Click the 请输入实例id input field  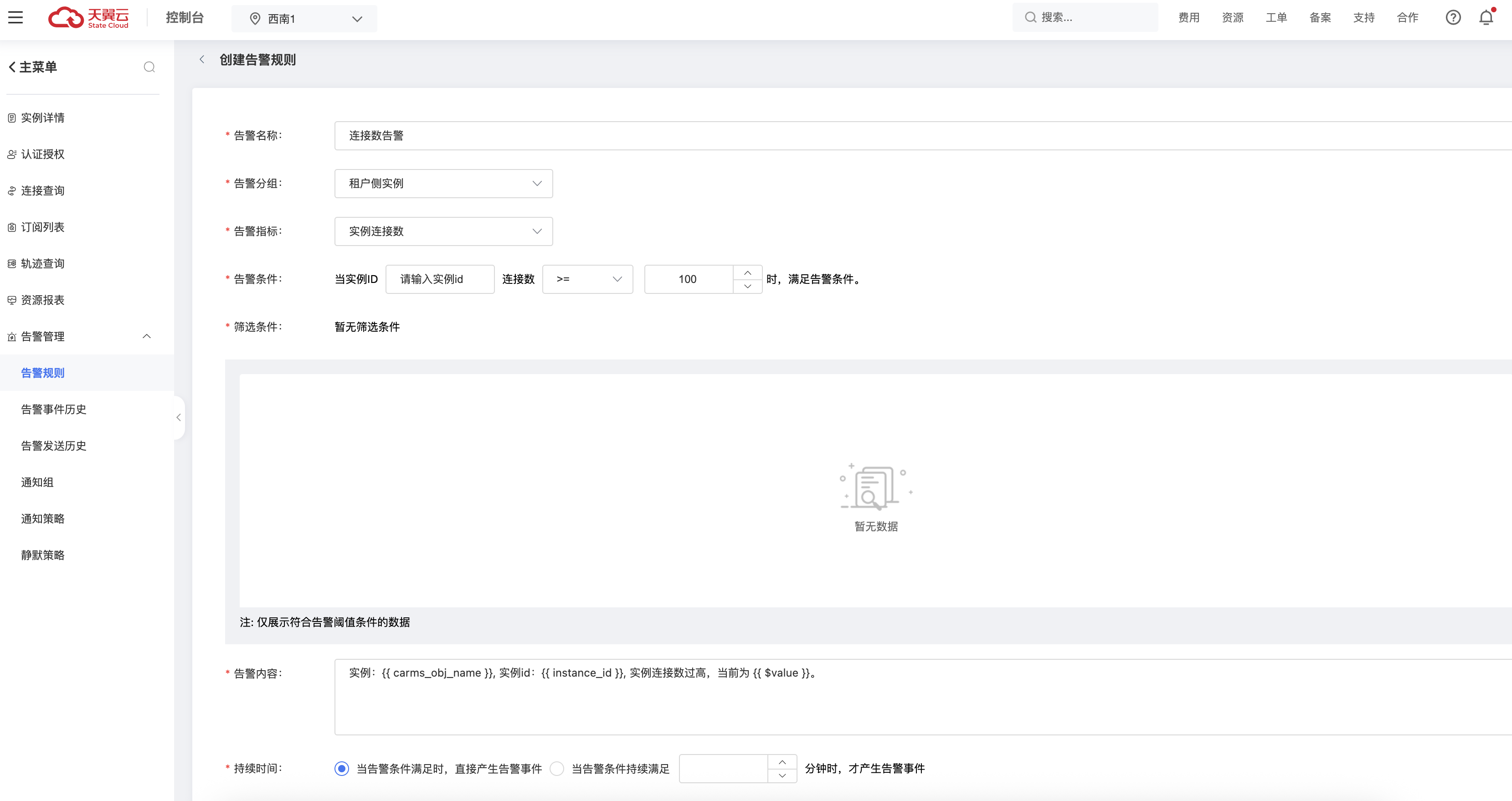[440, 279]
